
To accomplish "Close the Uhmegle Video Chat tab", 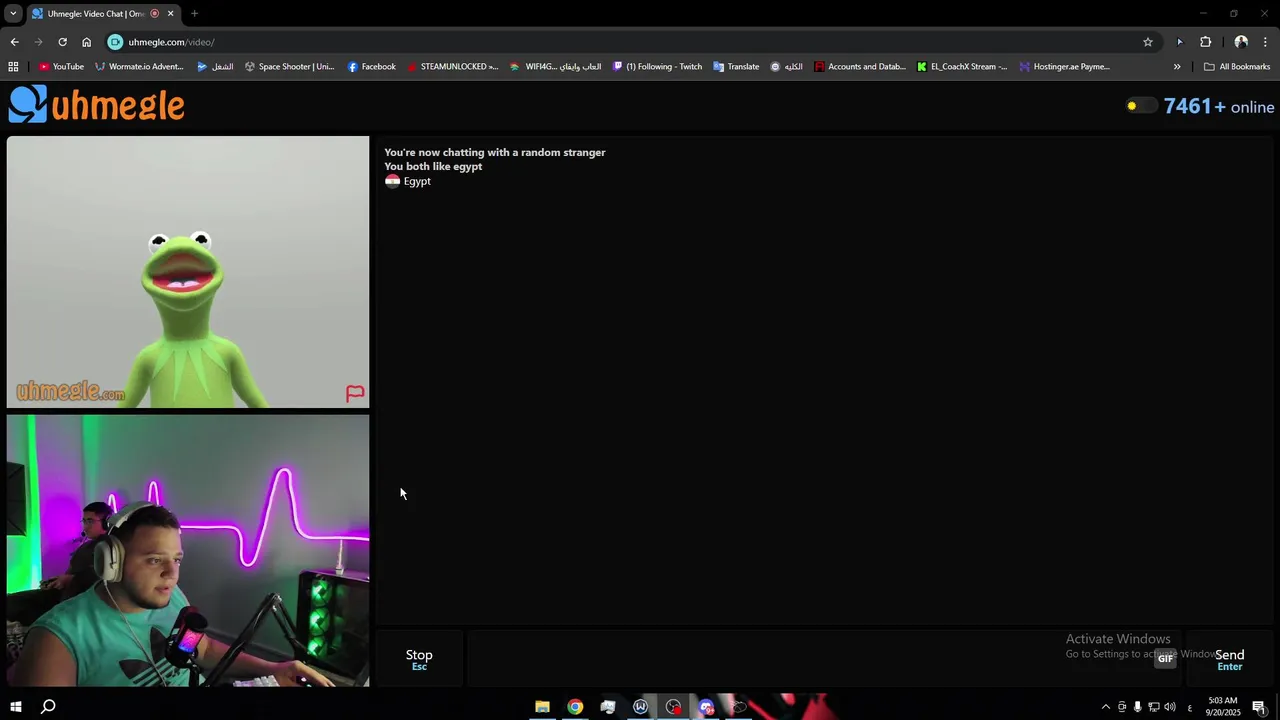I will tap(170, 13).
